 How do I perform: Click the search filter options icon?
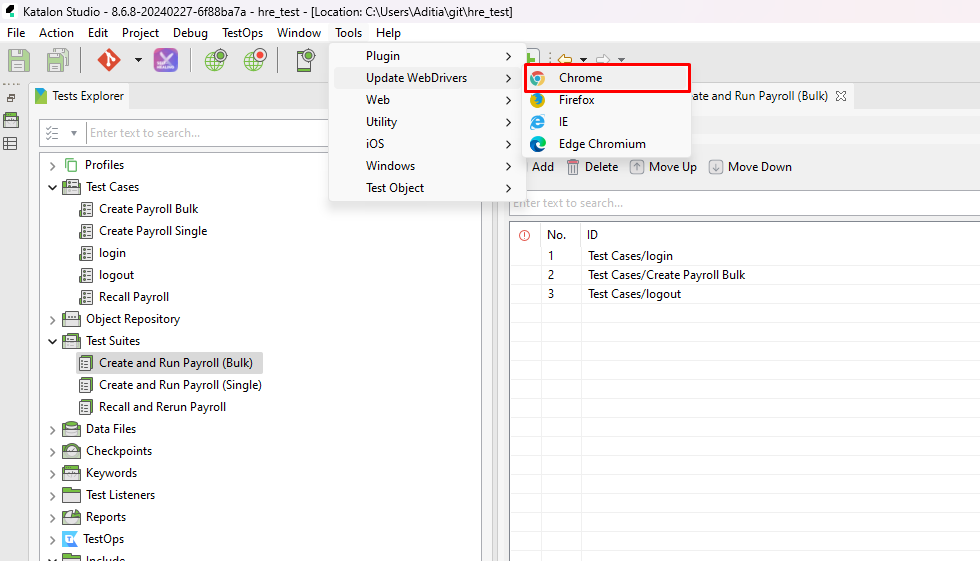coord(52,133)
